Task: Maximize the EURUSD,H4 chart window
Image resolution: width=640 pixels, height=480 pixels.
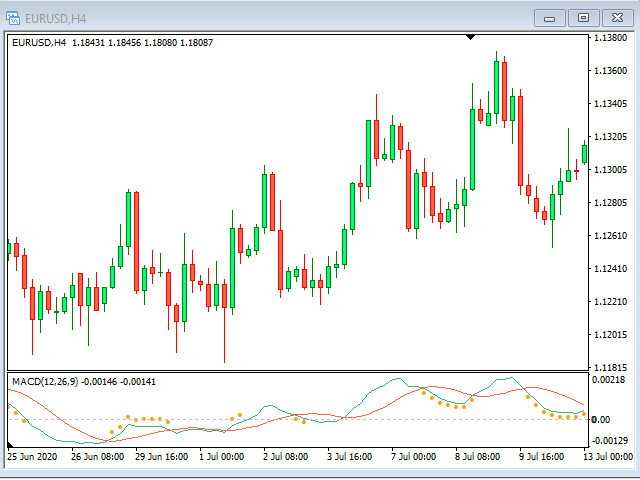Action: pyautogui.click(x=583, y=18)
